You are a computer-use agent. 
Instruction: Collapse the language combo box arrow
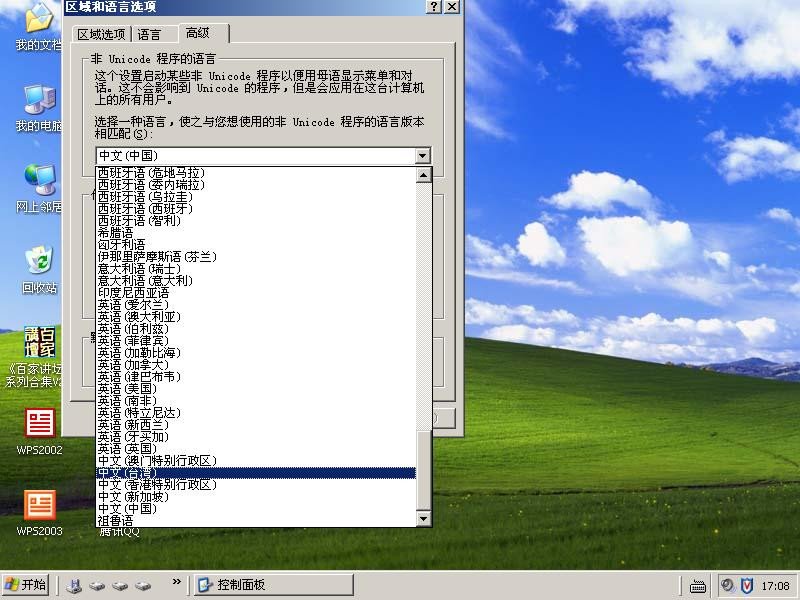tap(422, 155)
